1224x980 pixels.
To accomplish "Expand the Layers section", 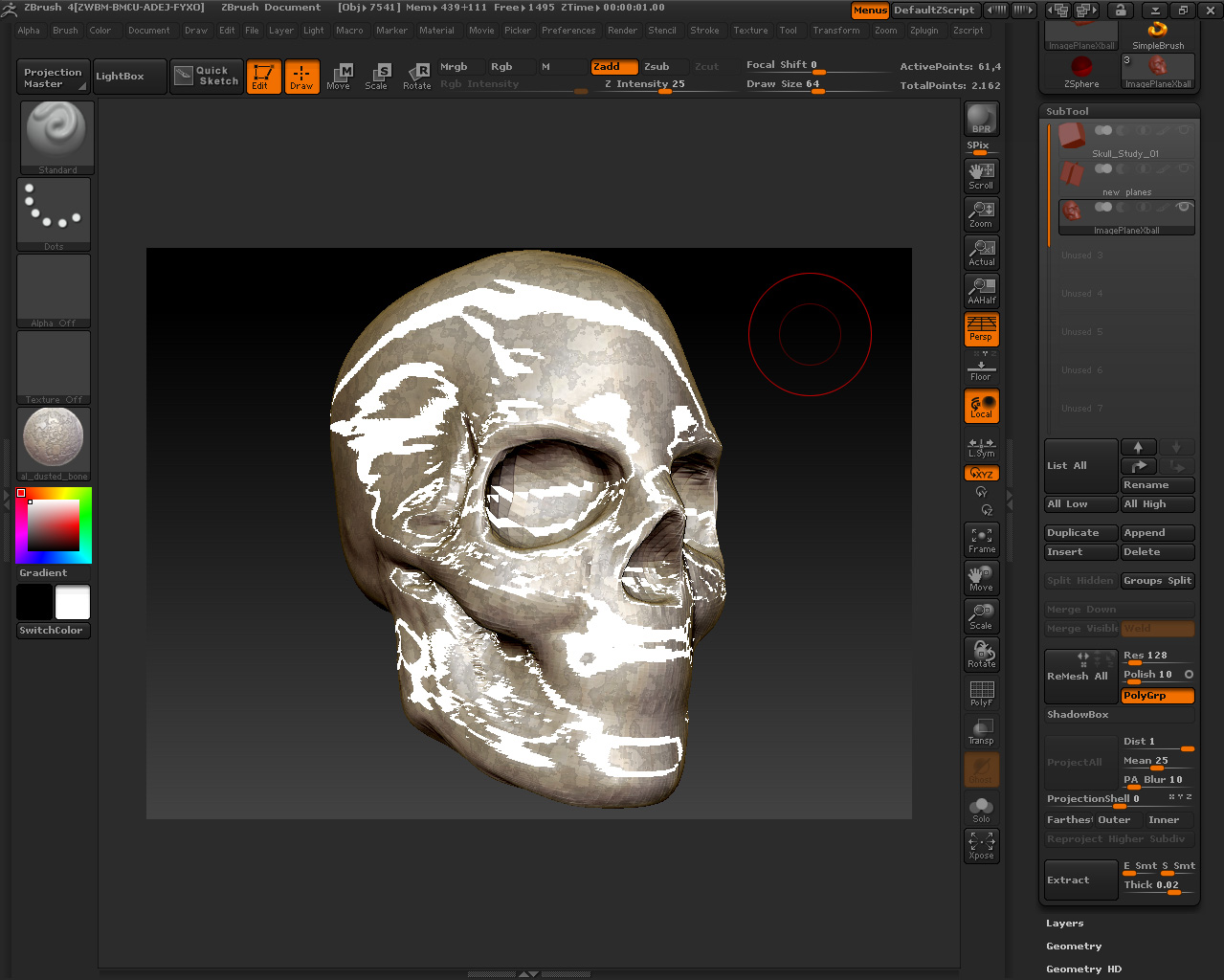I will pyautogui.click(x=1064, y=924).
